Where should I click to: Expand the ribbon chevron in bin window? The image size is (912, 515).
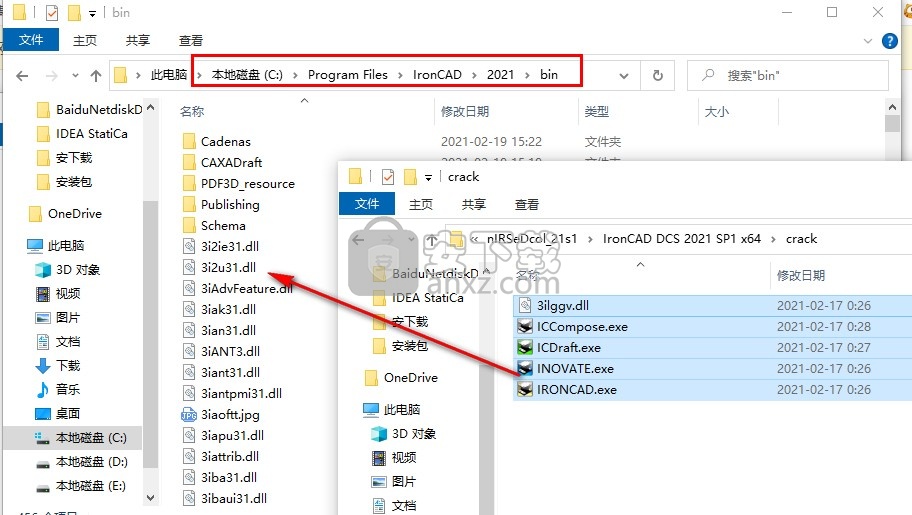coord(868,41)
